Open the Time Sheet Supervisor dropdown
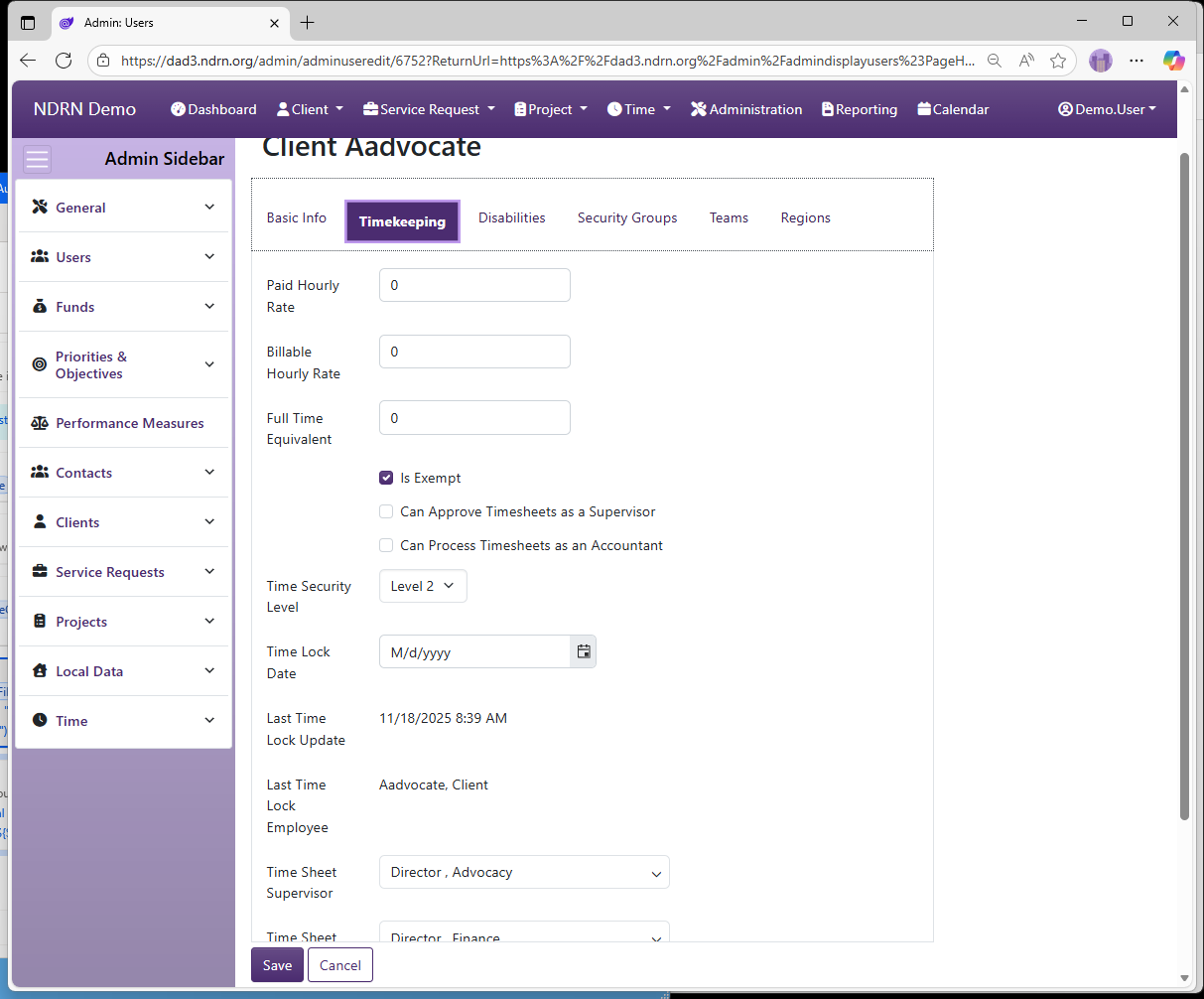The image size is (1204, 999). point(524,872)
